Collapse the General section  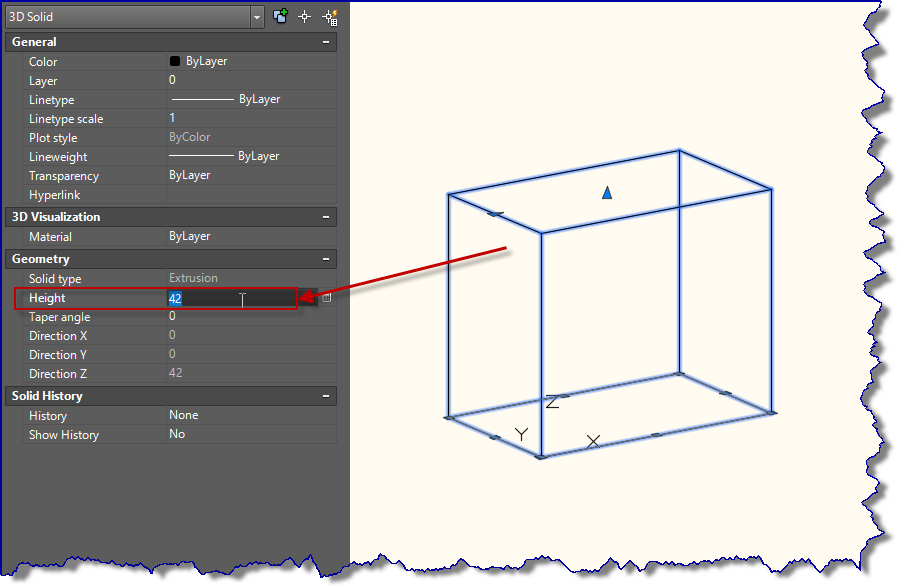click(327, 41)
